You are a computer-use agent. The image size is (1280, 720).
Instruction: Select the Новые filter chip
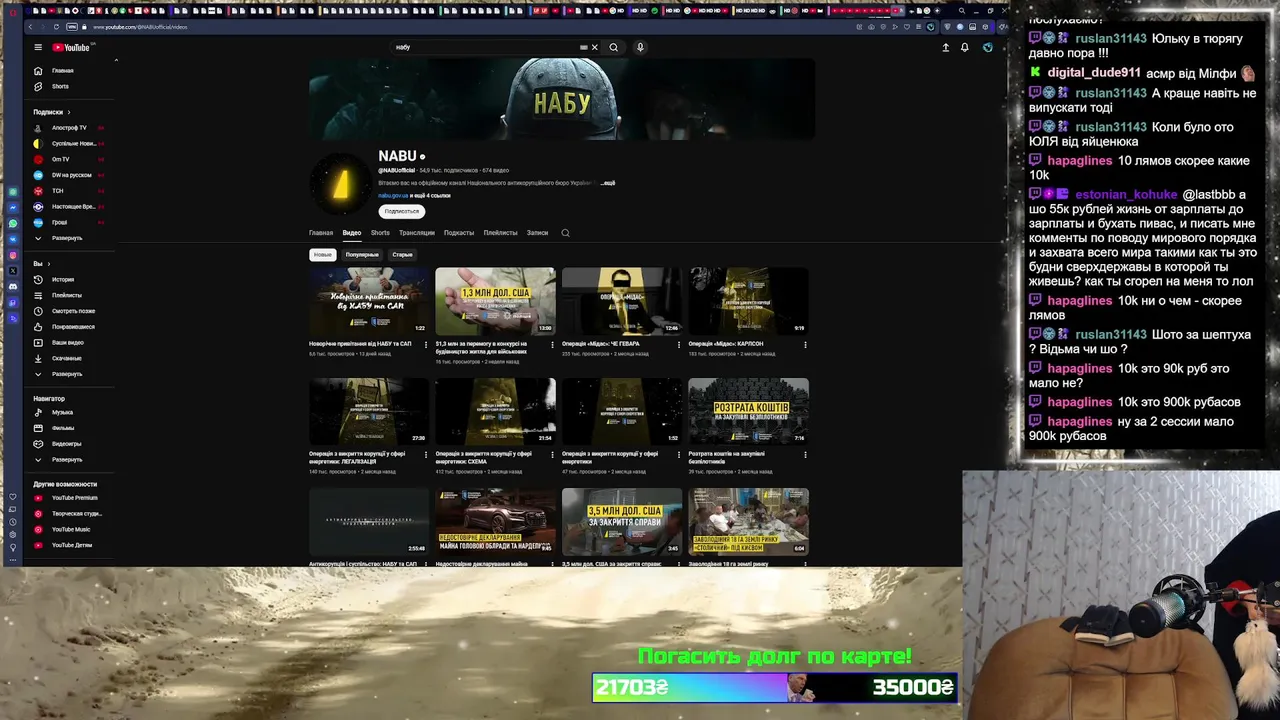pos(322,255)
